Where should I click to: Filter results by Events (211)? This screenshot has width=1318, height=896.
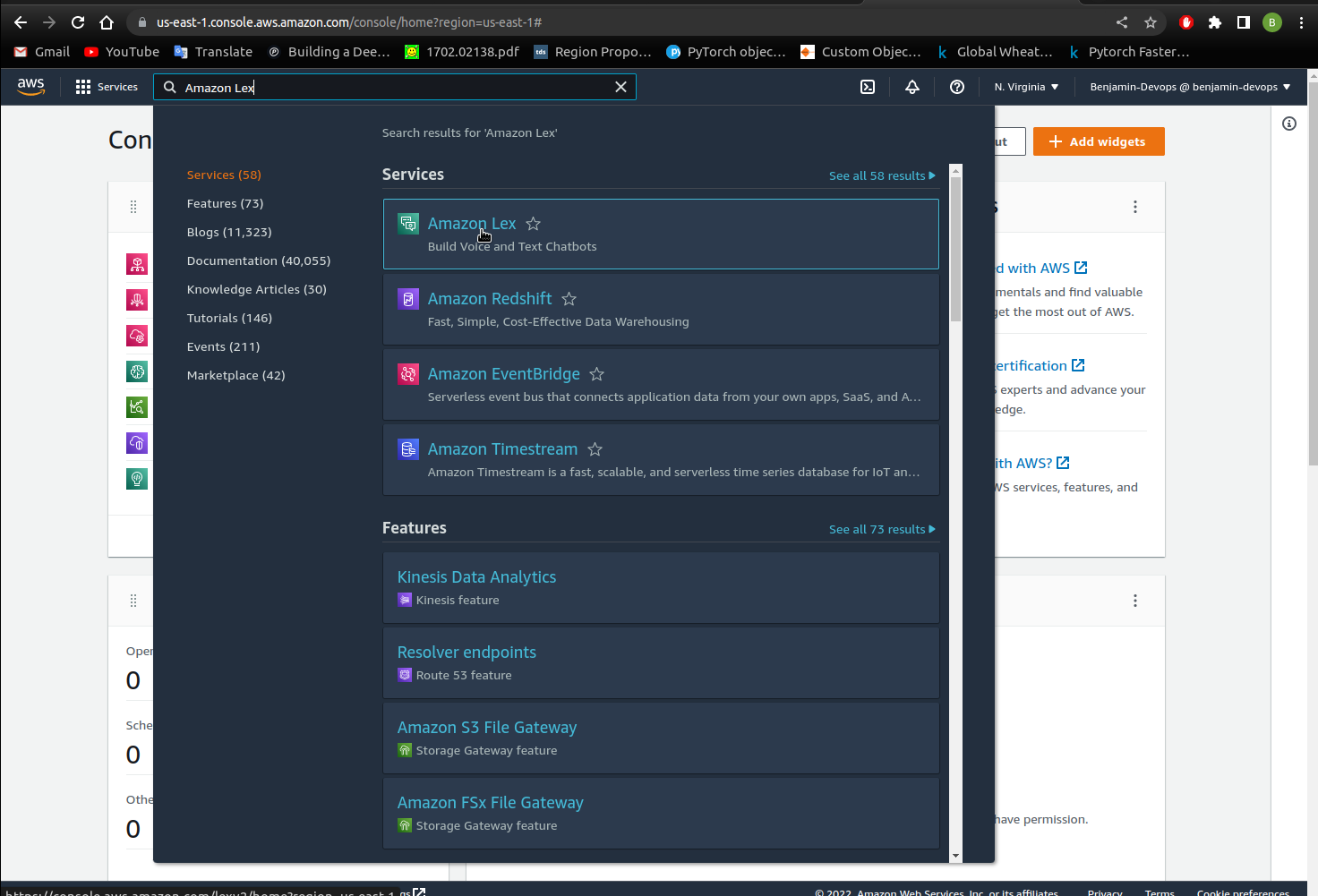pyautogui.click(x=223, y=346)
